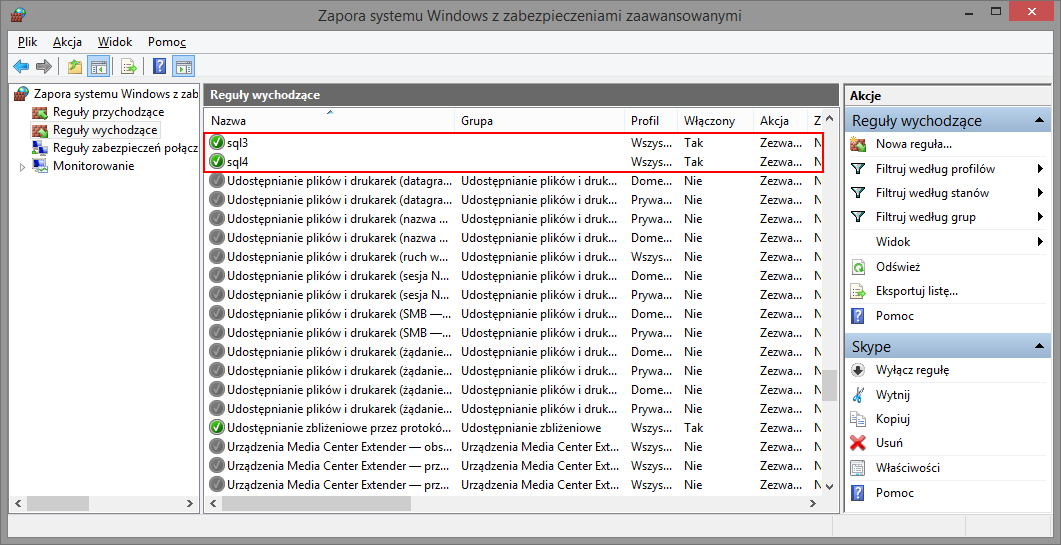1061x545 pixels.
Task: Click the Up one level folder icon
Action: [74, 66]
